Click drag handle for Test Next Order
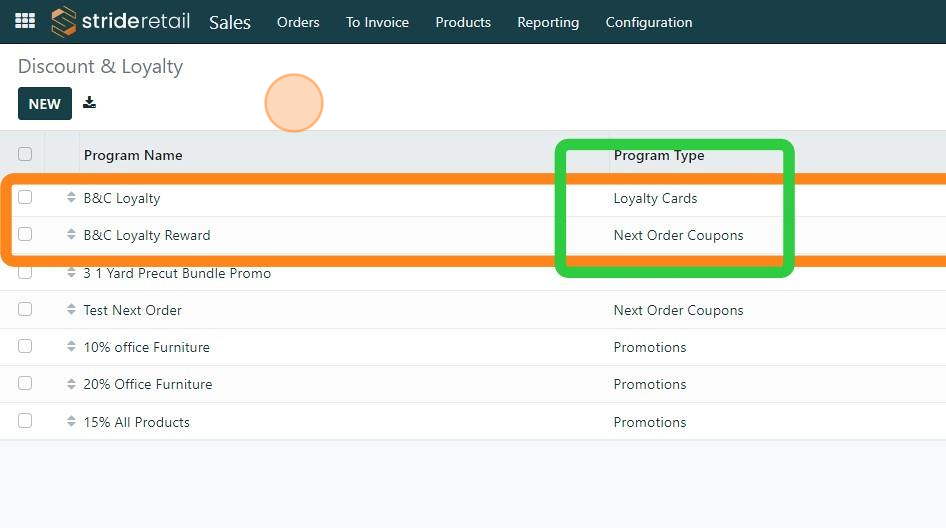The image size is (946, 528). (x=71, y=310)
